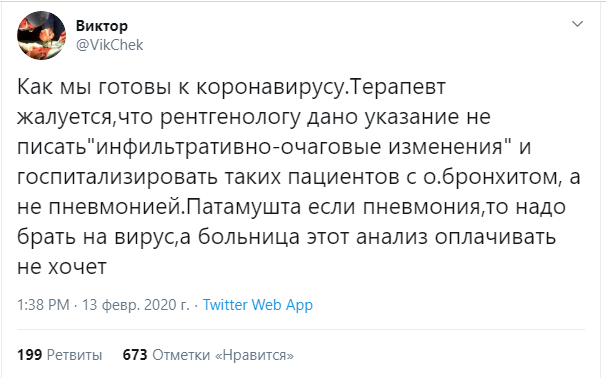The image size is (606, 378).
Task: Click the 199 retweet count number
Action: 29,355
